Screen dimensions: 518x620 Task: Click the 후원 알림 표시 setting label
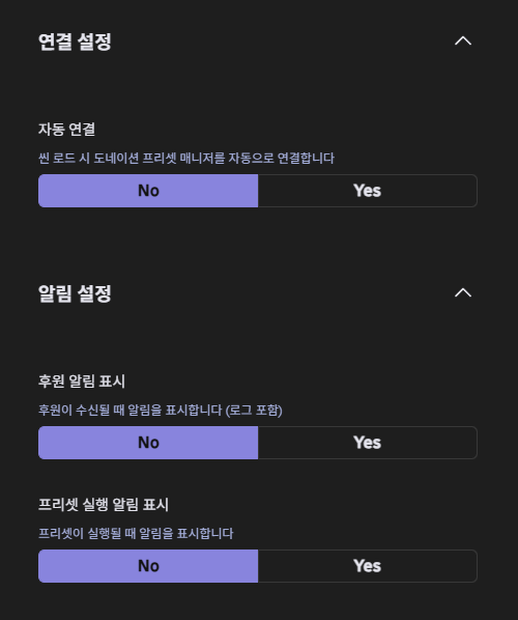point(82,381)
